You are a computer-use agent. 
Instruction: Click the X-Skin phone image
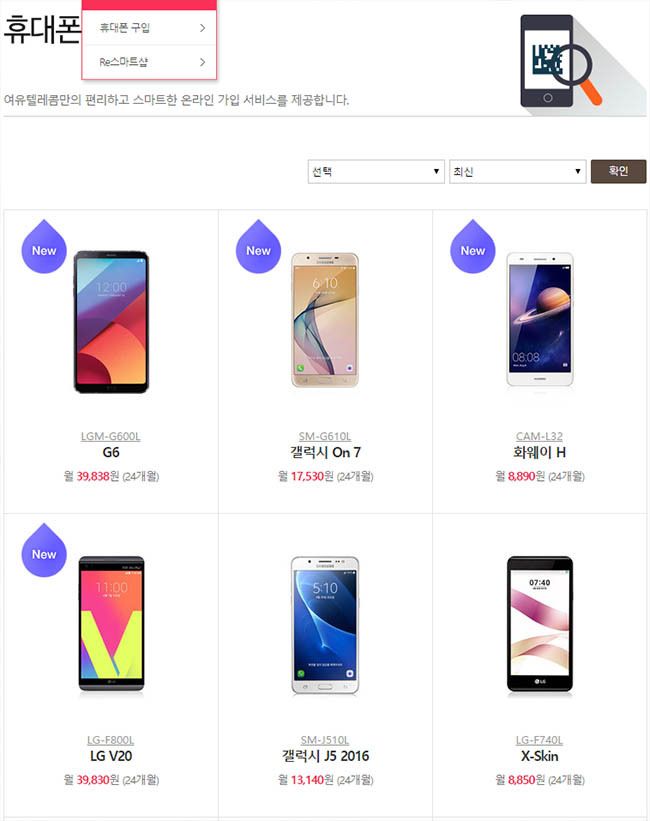[539, 624]
